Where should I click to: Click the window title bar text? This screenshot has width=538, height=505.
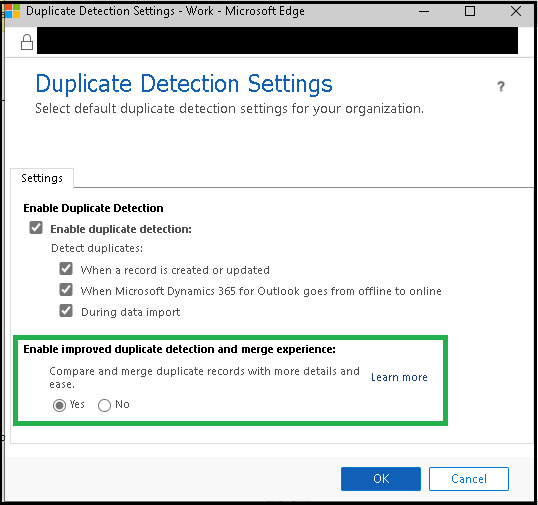pos(165,11)
